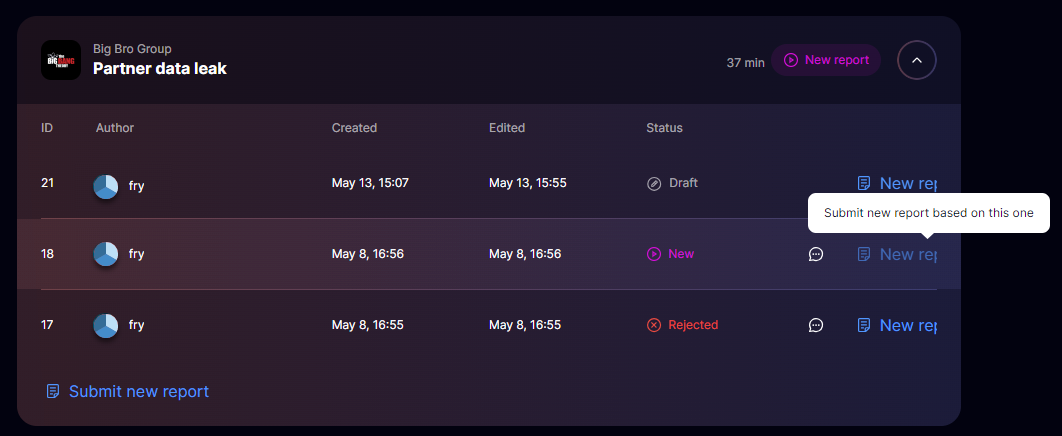Create new report based on report 21

tap(897, 183)
